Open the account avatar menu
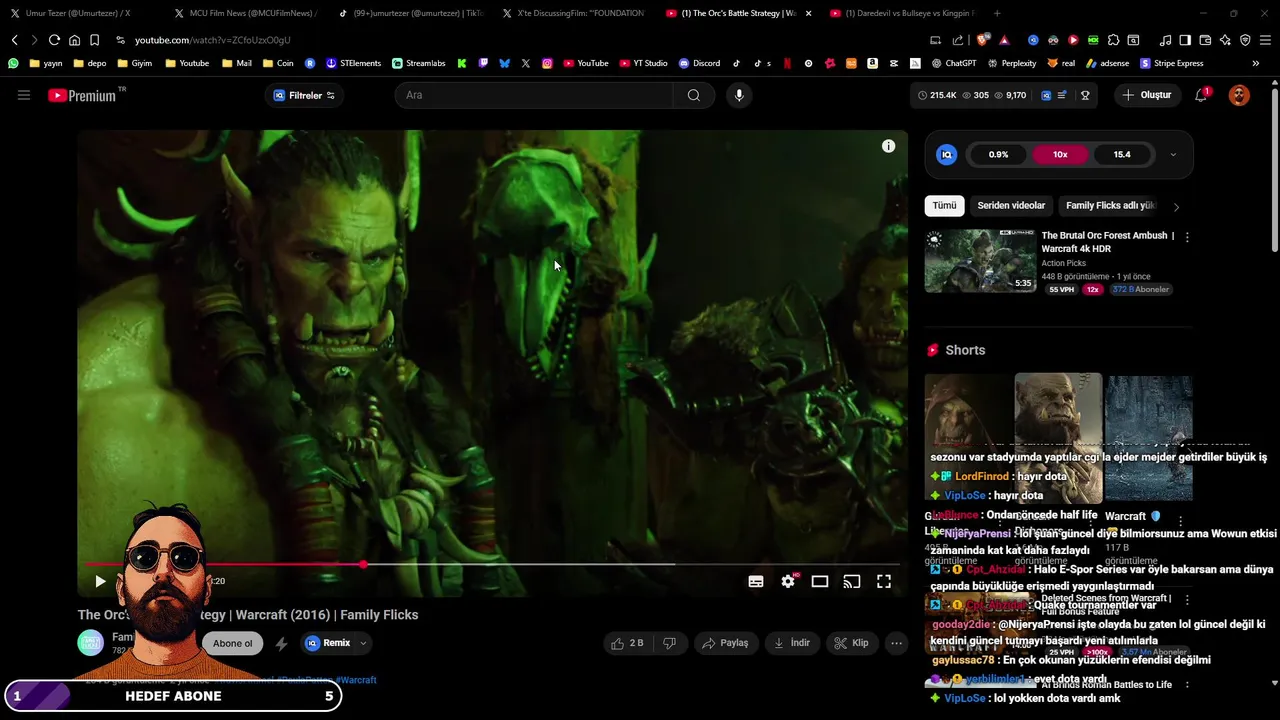 (1239, 95)
